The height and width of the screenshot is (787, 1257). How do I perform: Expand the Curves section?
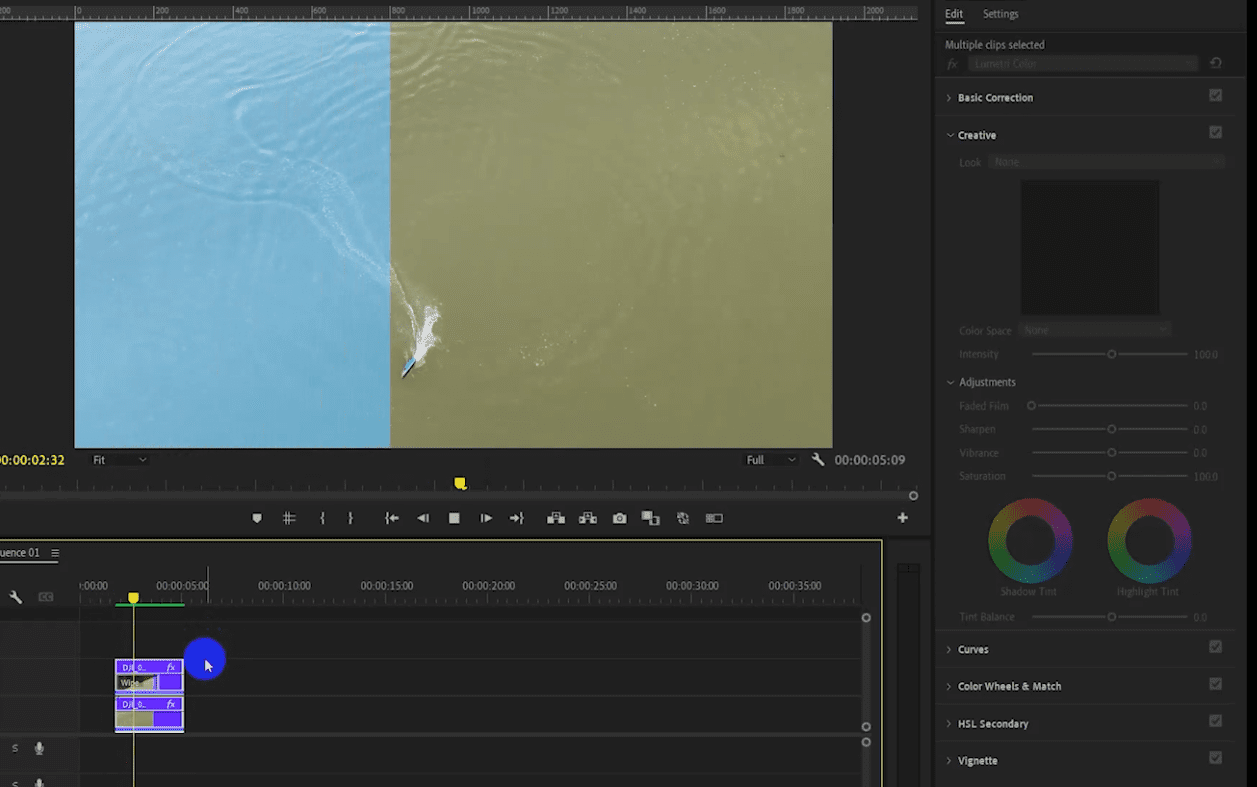pos(950,649)
